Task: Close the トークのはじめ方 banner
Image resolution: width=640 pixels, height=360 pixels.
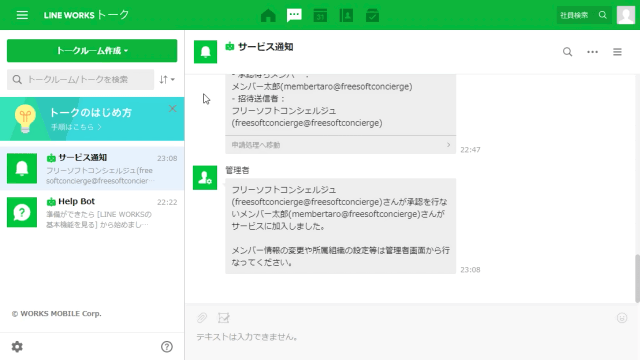Action: [x=173, y=109]
